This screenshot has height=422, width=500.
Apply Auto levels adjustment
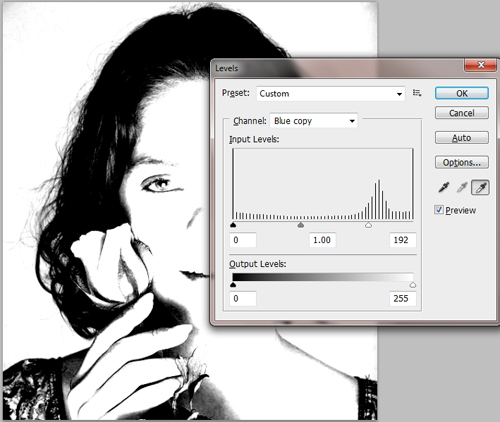click(462, 138)
